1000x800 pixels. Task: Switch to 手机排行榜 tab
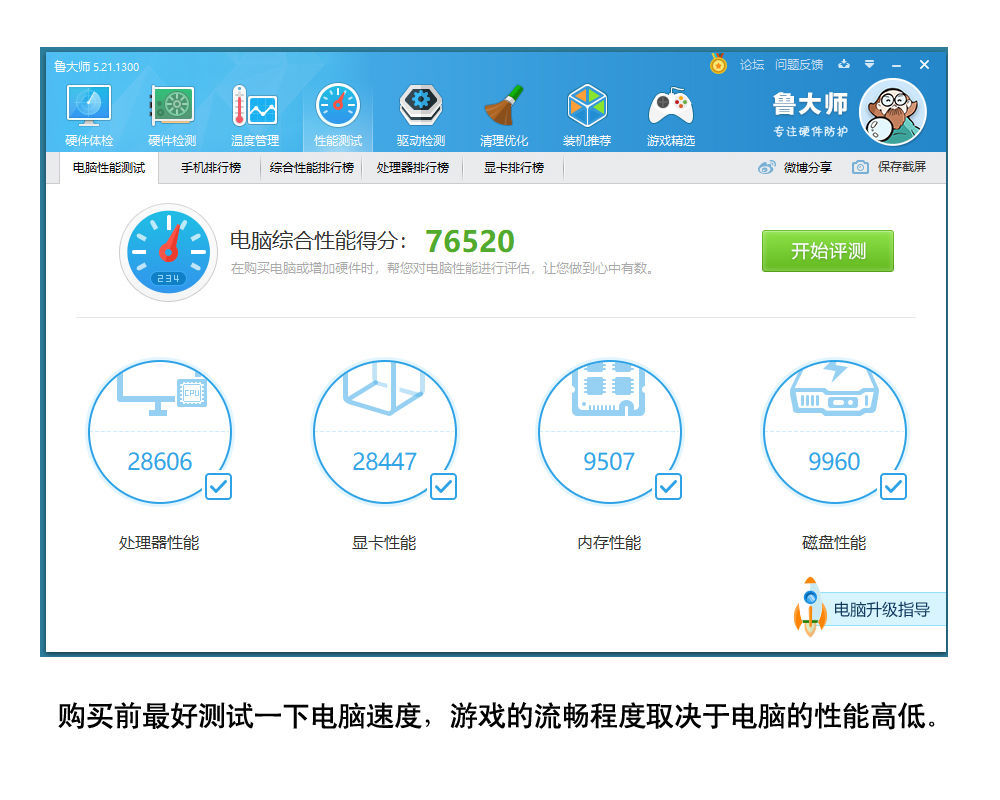[210, 168]
